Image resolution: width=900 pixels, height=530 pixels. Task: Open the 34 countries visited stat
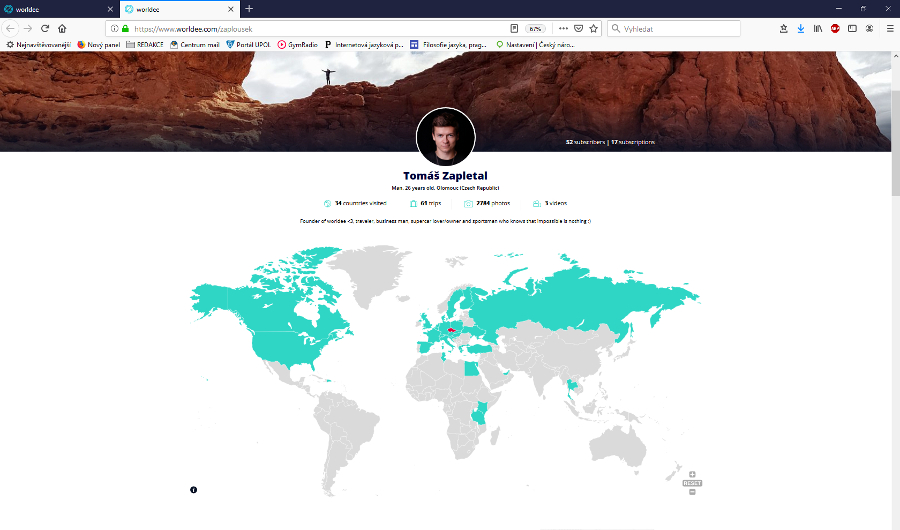click(356, 203)
